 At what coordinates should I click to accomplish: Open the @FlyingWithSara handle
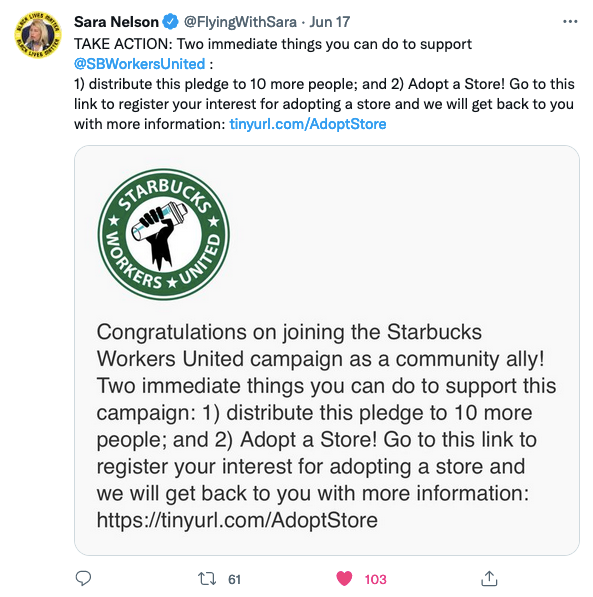(x=240, y=22)
